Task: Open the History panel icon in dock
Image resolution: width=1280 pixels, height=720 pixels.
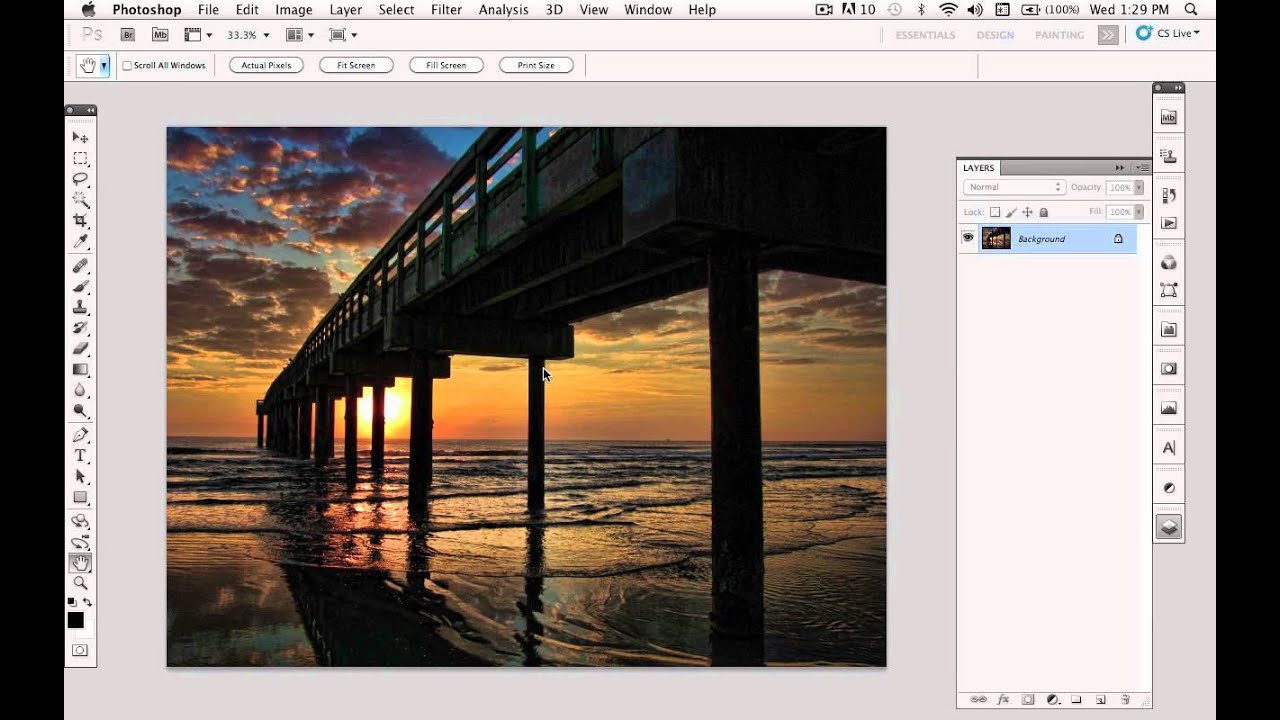Action: 1169,196
